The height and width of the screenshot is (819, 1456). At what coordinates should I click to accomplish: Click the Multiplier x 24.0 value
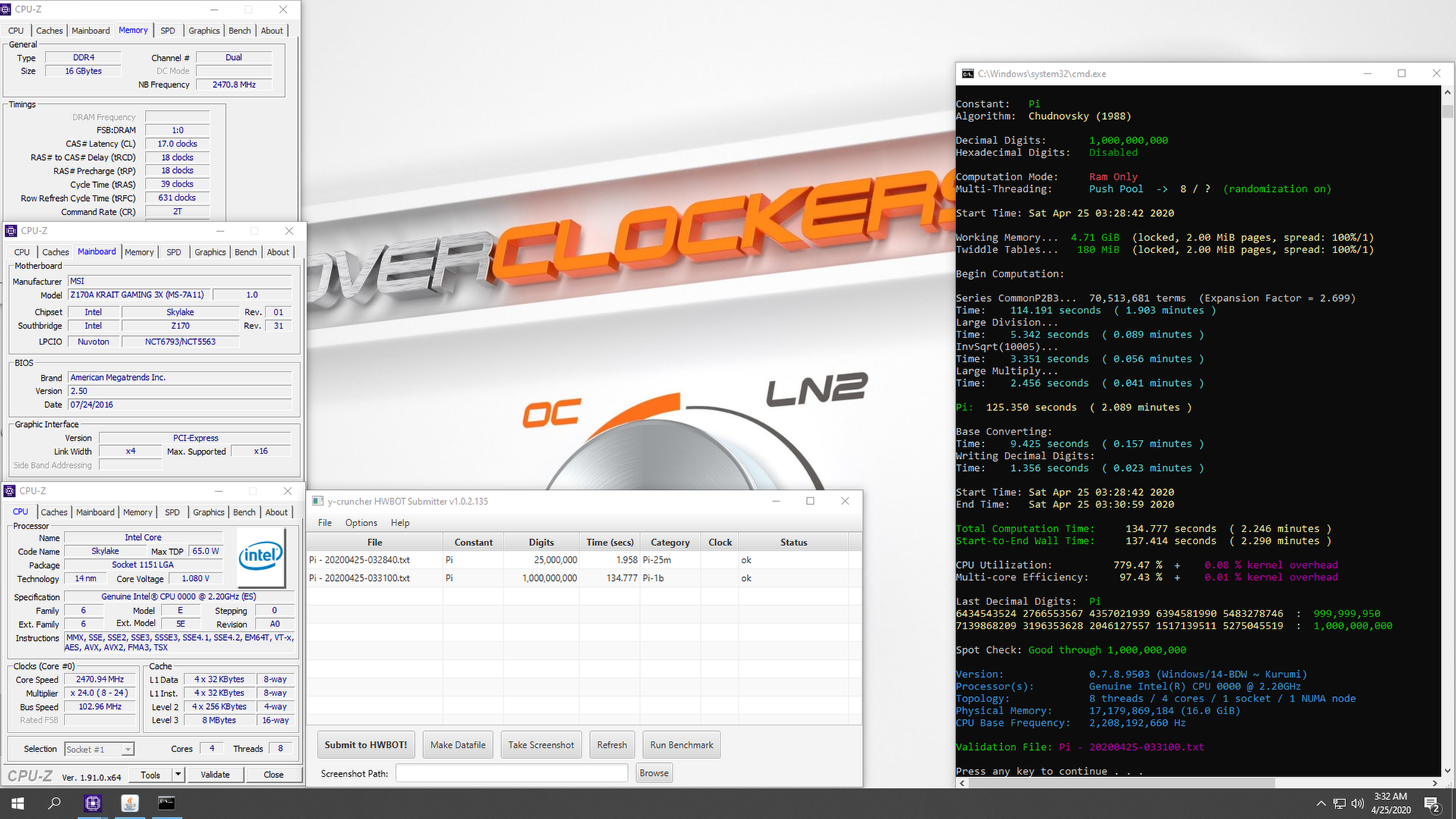coord(99,693)
